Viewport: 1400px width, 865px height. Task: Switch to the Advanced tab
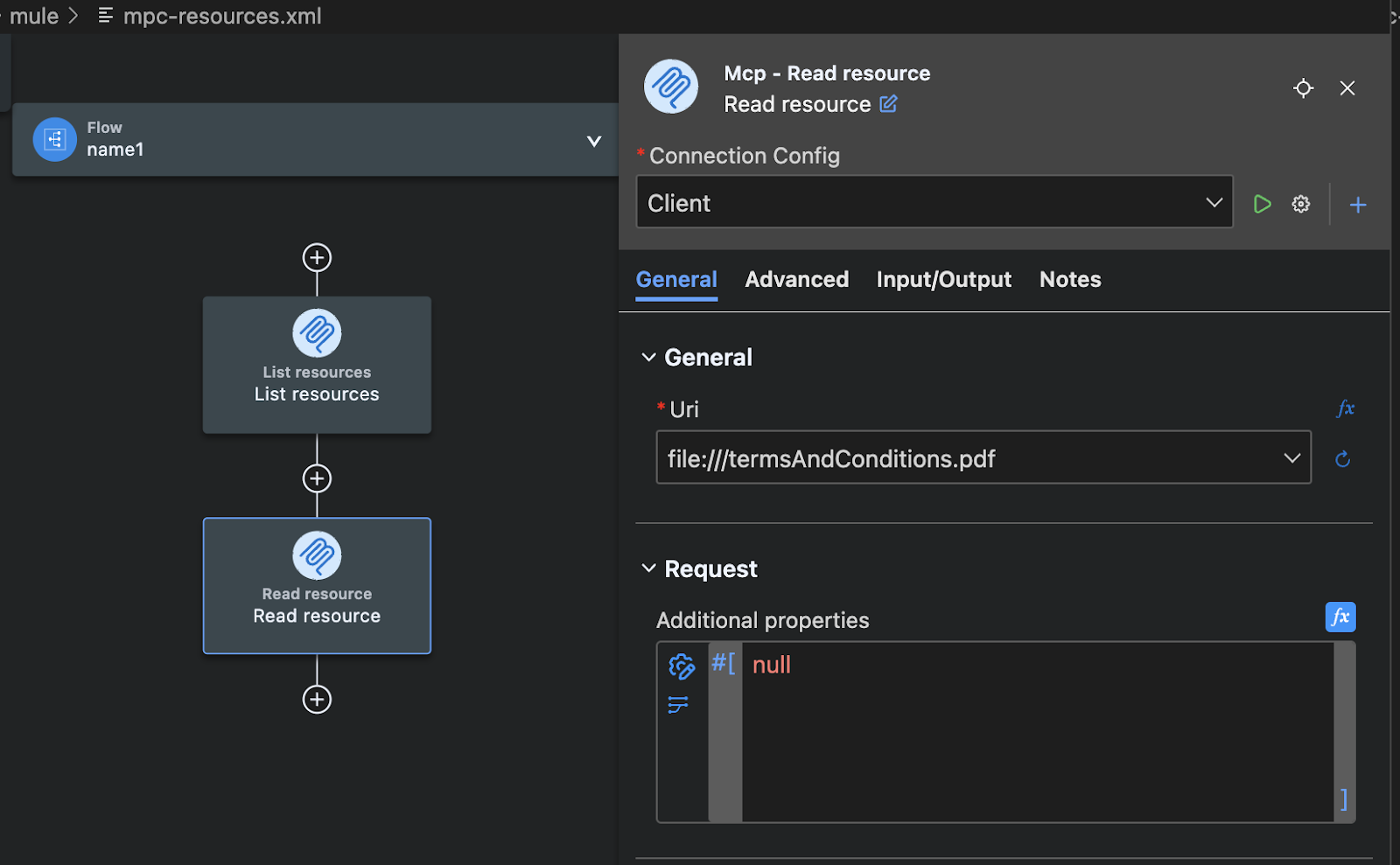click(796, 279)
